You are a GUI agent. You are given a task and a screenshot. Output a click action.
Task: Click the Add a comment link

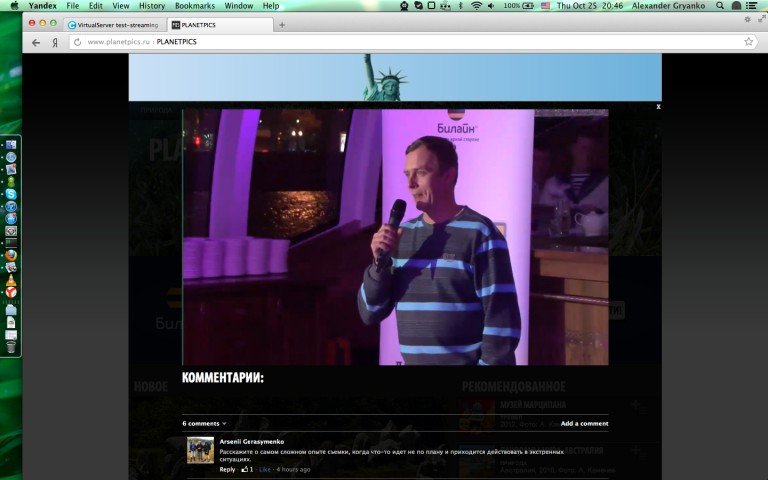584,424
